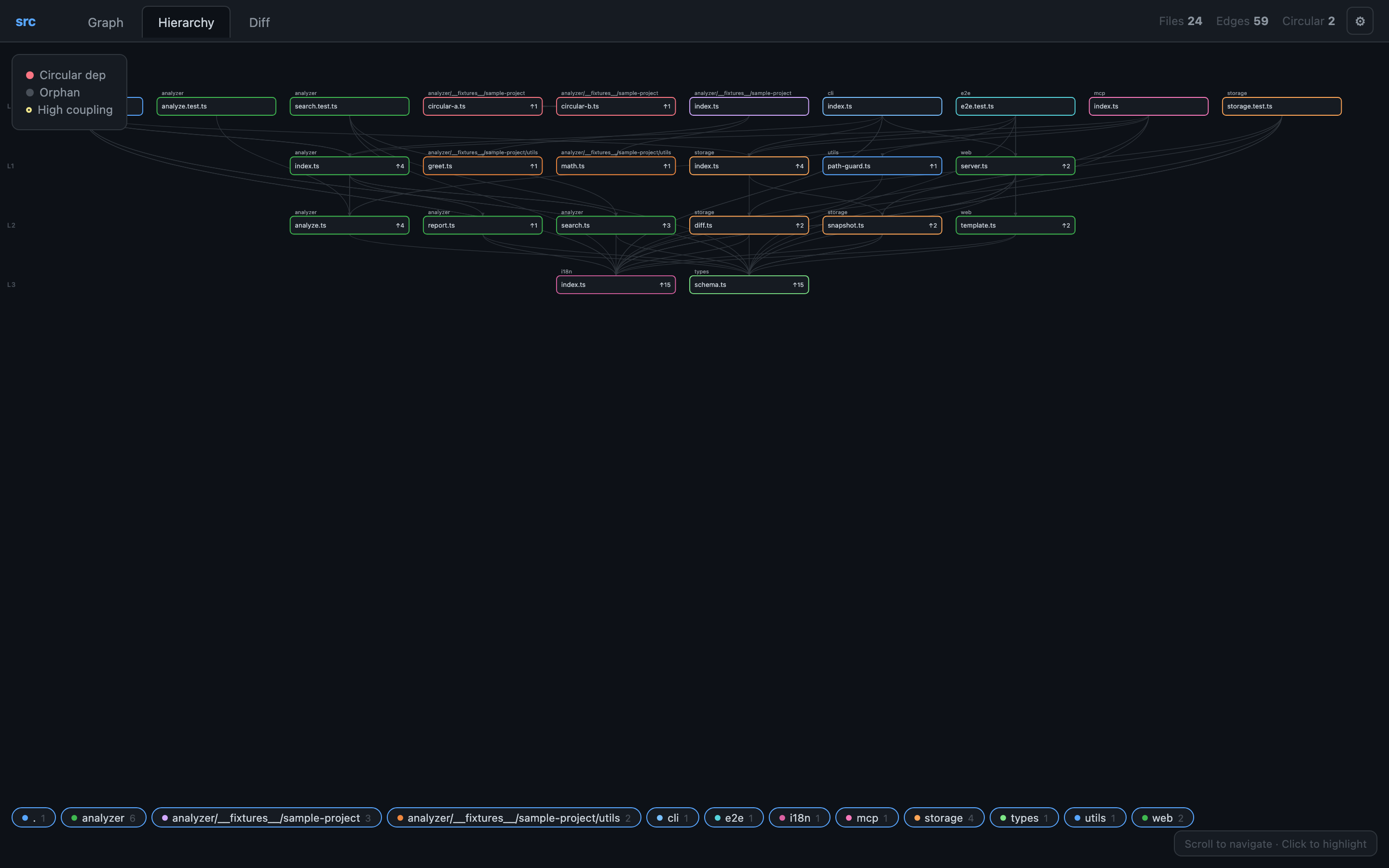This screenshot has width=1389, height=868.
Task: Click the Edges 59 stat in the header
Action: (x=1241, y=21)
